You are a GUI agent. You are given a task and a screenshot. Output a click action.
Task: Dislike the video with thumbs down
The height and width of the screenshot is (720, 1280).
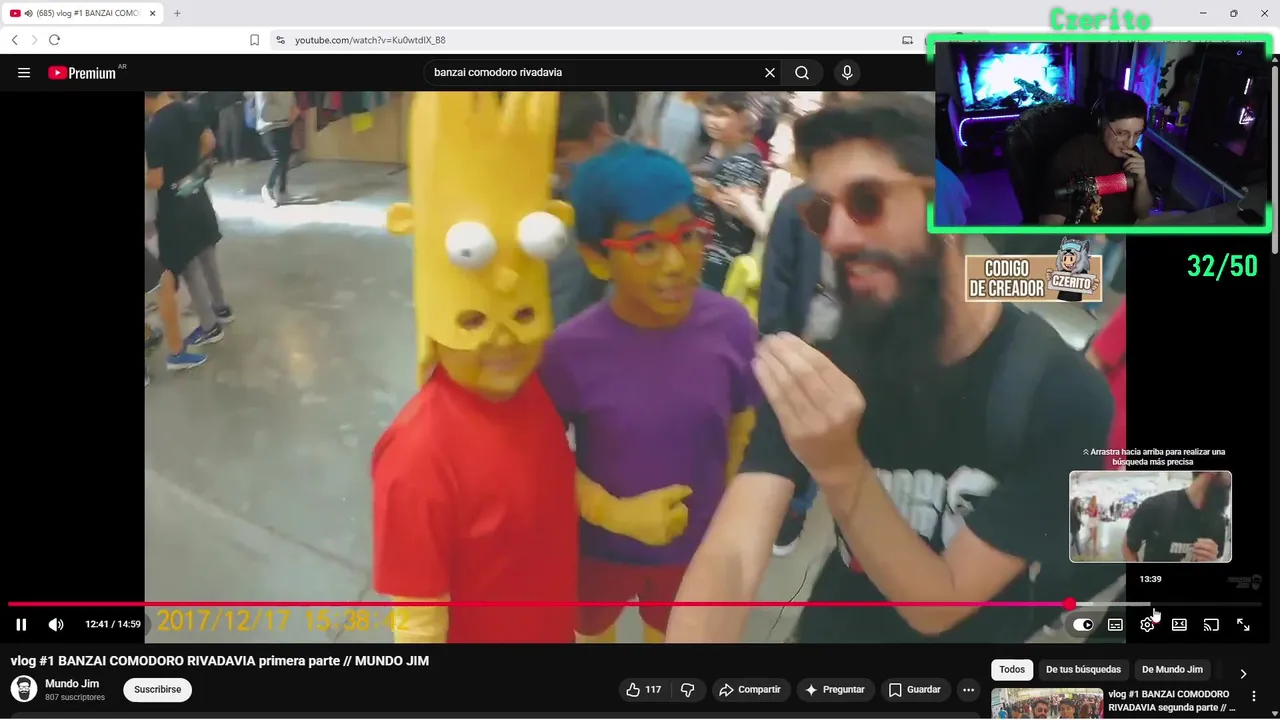pos(687,690)
